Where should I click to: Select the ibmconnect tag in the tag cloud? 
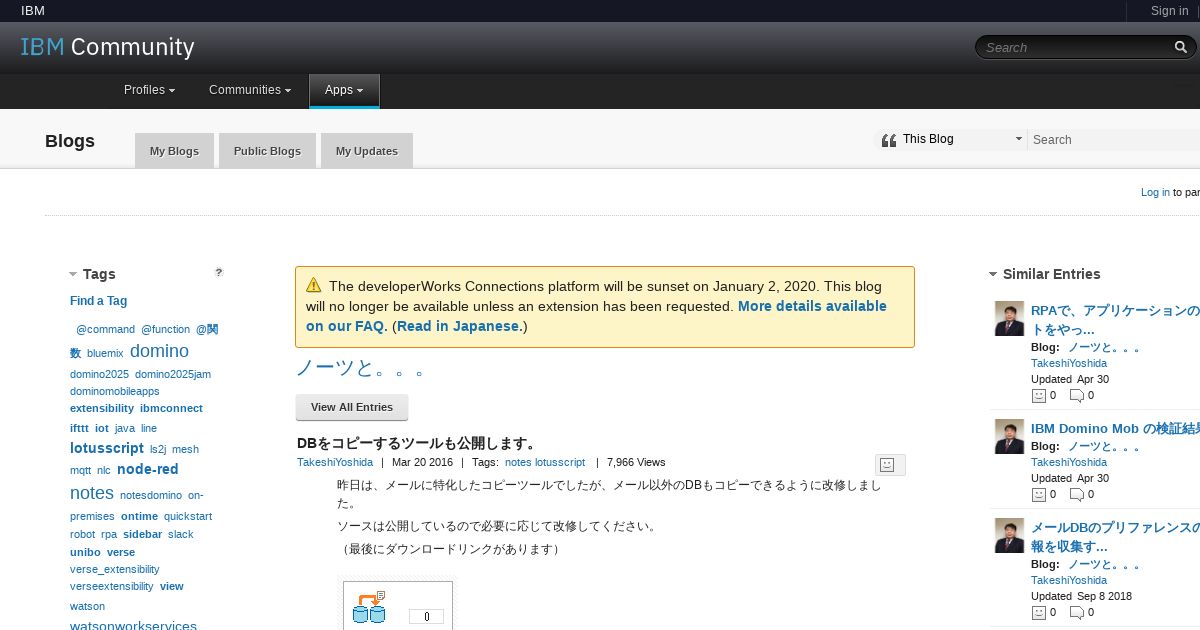pos(171,408)
